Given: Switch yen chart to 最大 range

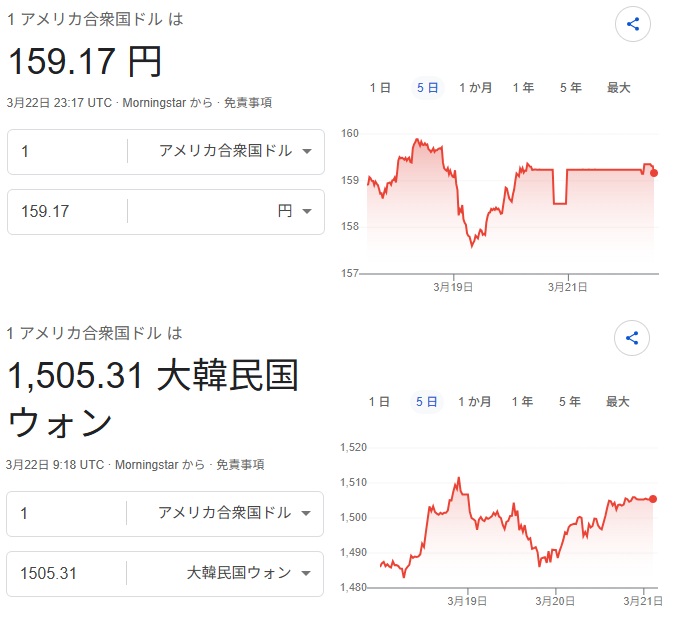Looking at the screenshot, I should click(618, 88).
